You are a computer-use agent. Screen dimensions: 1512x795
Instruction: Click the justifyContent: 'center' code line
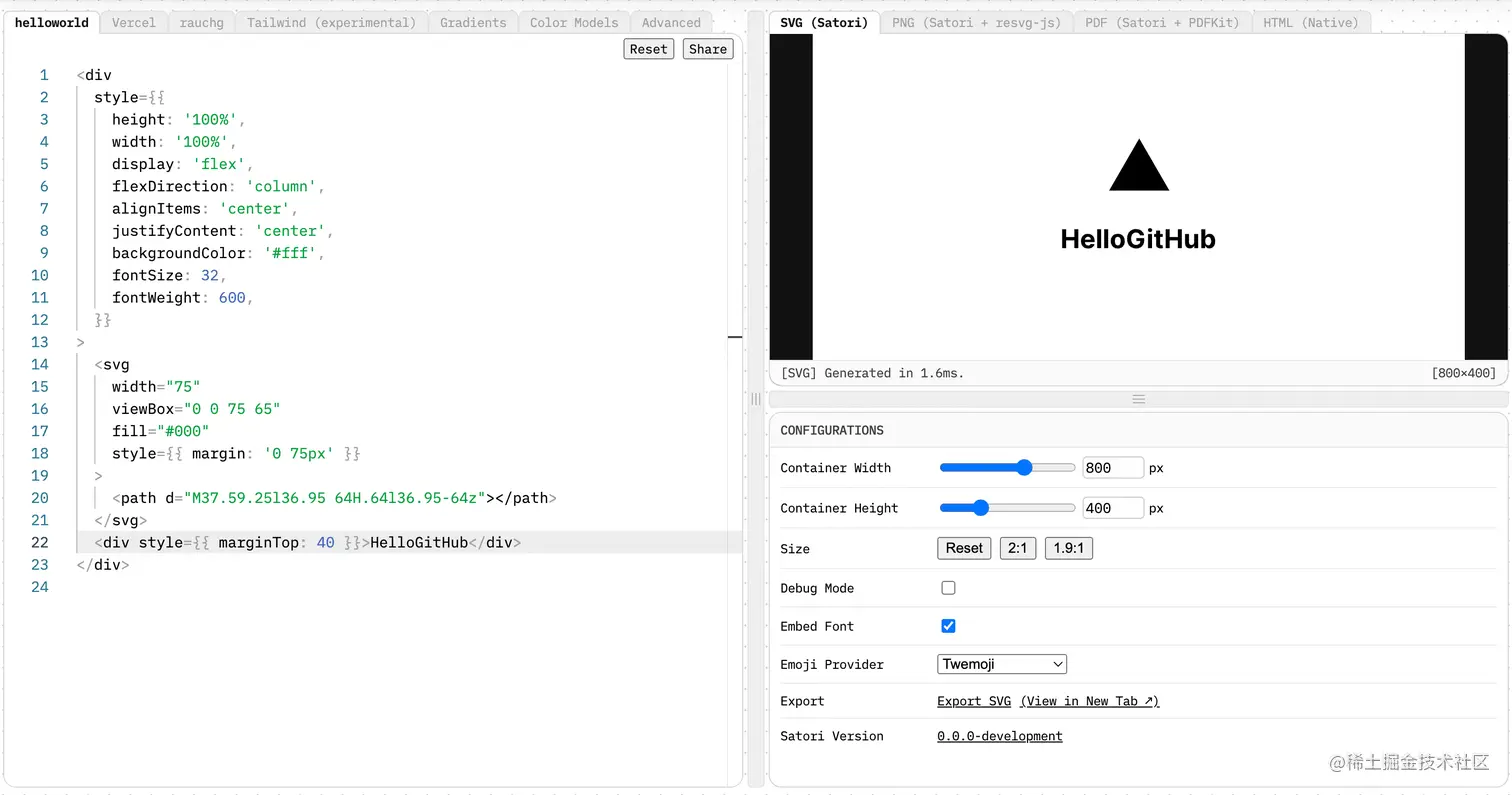223,231
